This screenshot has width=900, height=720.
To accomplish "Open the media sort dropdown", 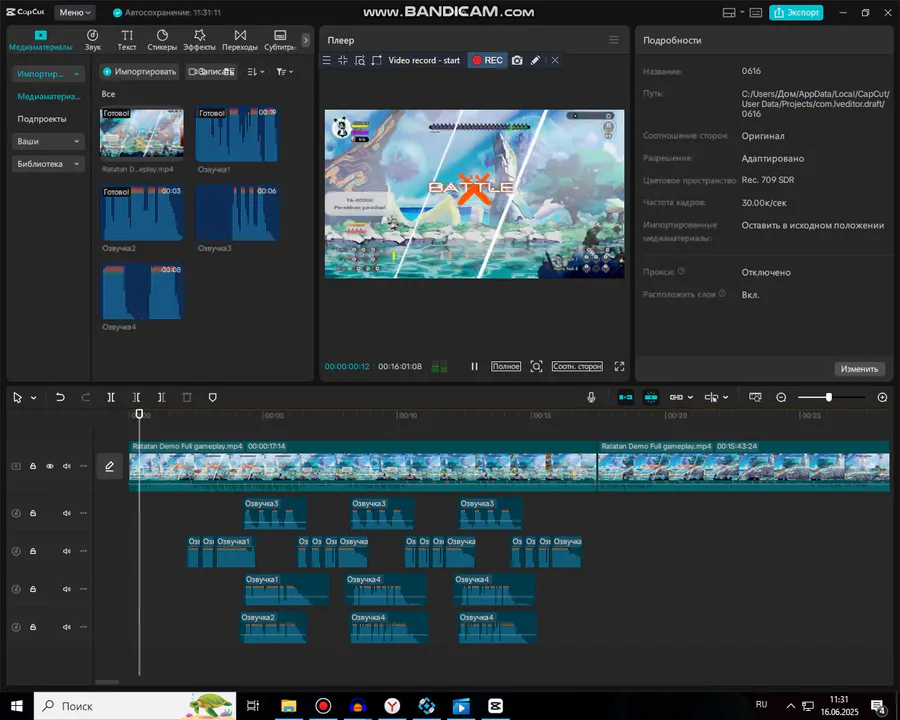I will 255,72.
